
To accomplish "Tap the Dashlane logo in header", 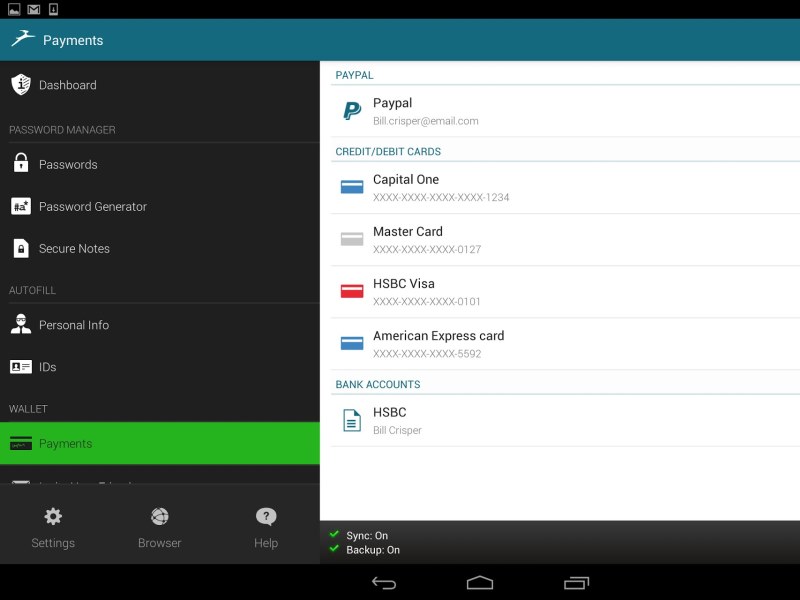I will click(23, 39).
